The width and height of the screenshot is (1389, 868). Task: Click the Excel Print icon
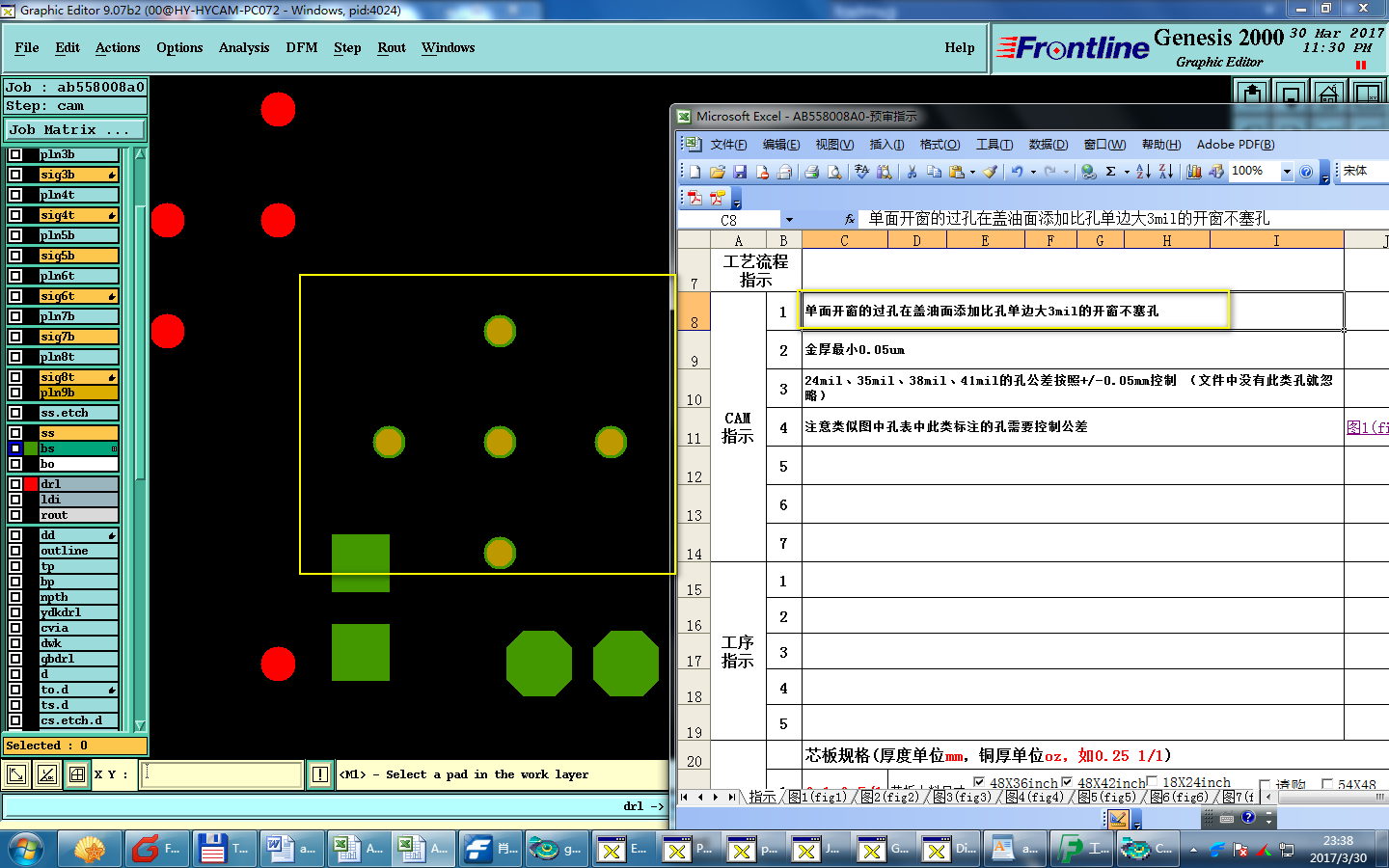811,172
